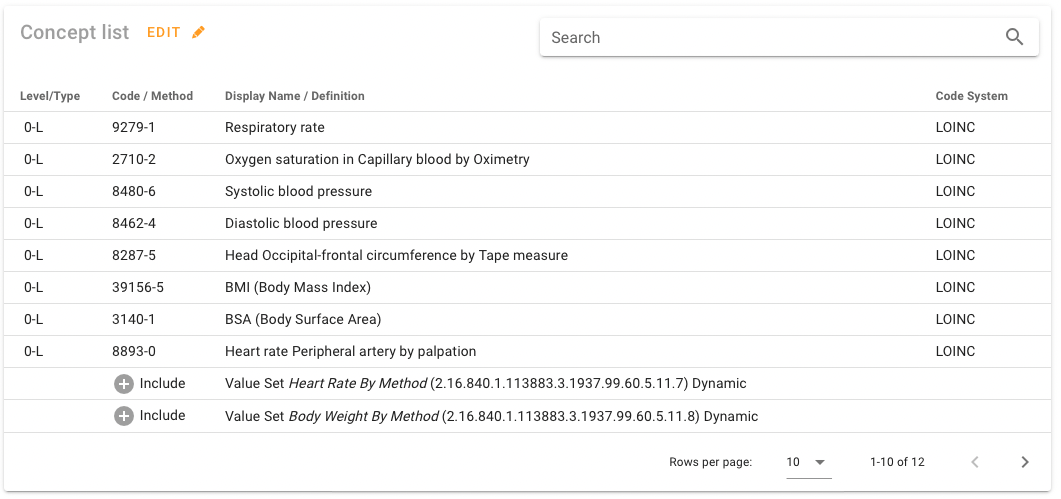Click the pencil edit icon

coord(198,33)
